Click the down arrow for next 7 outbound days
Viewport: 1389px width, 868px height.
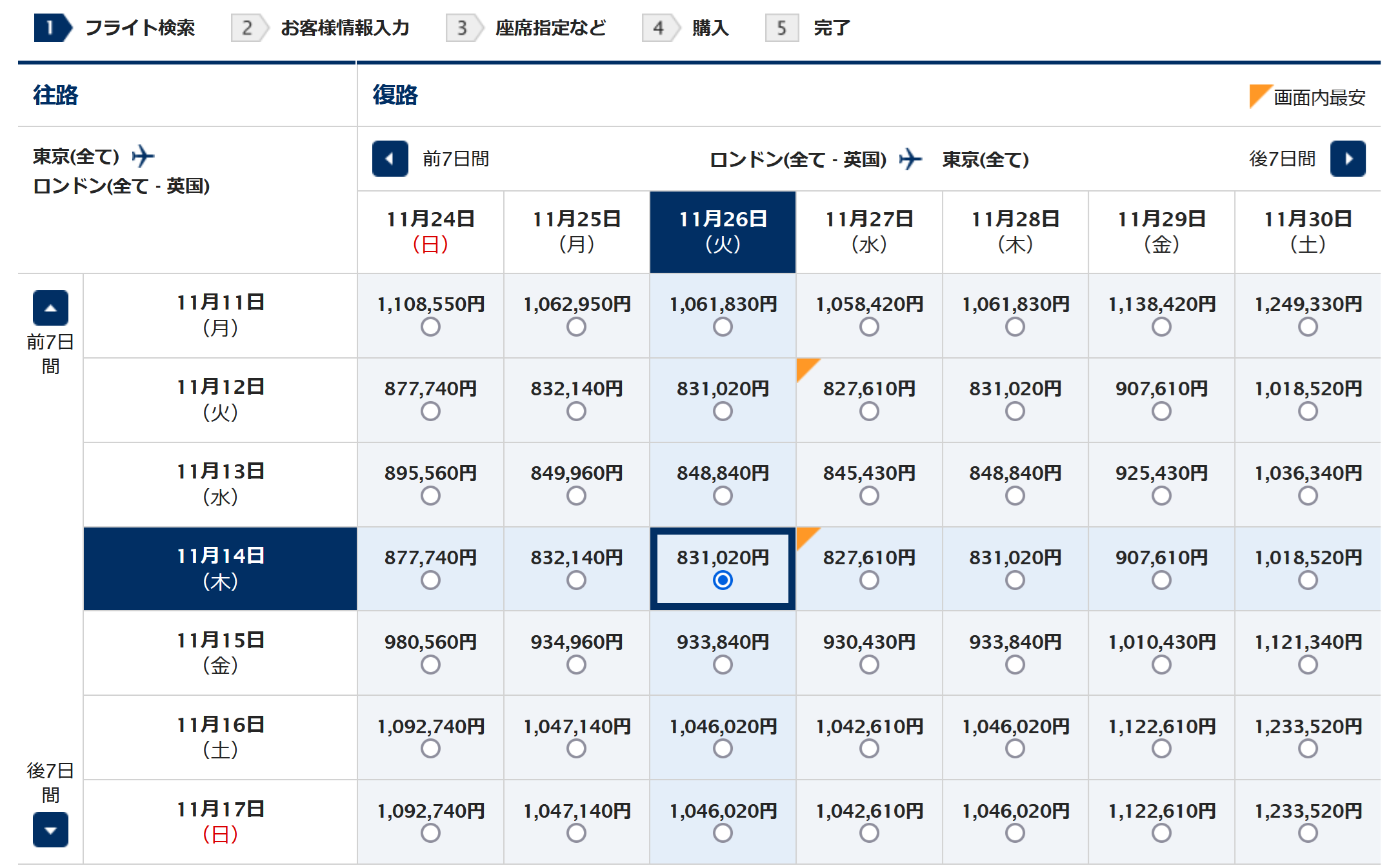point(50,830)
